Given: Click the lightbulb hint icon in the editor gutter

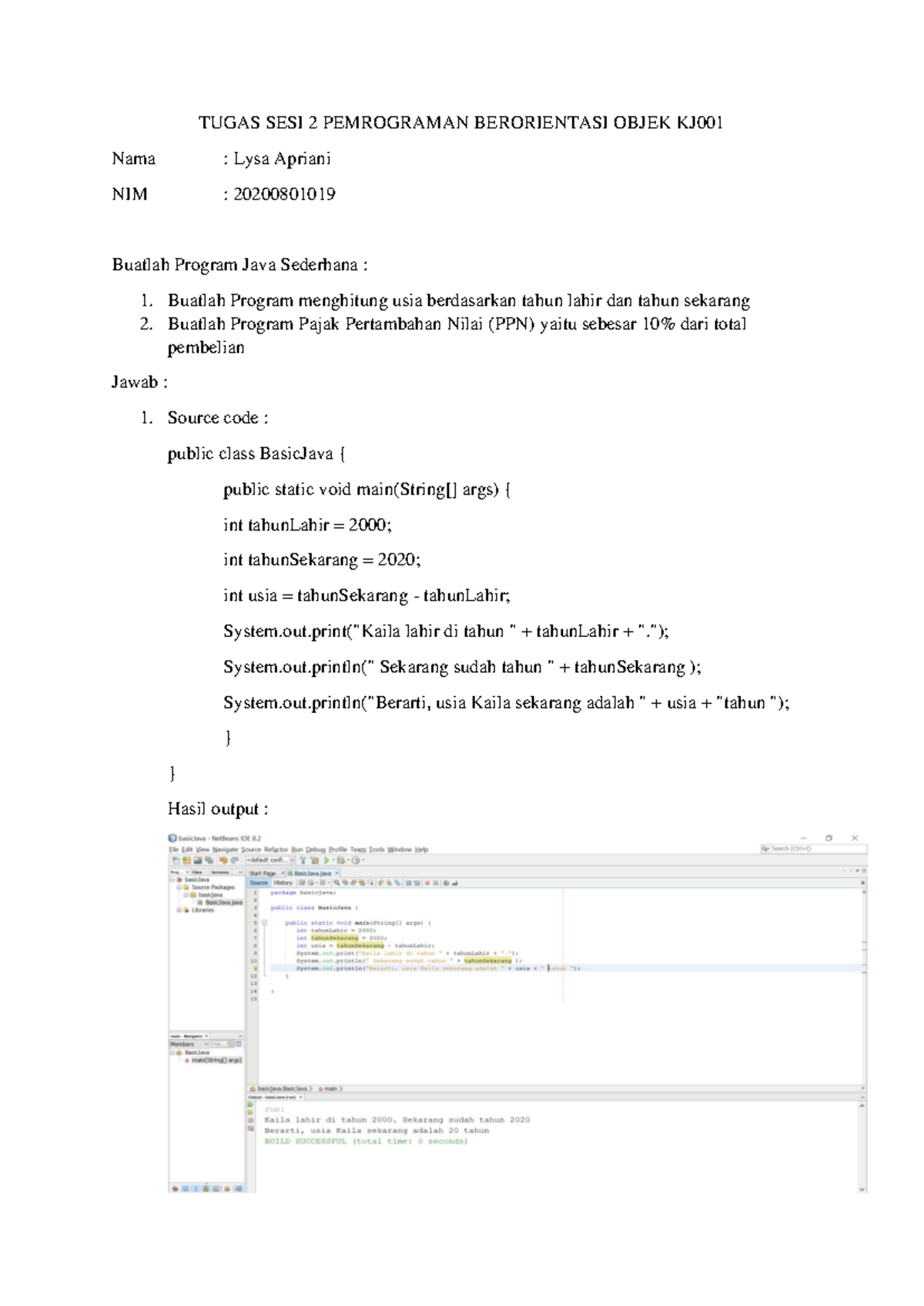Looking at the screenshot, I should pyautogui.click(x=255, y=968).
